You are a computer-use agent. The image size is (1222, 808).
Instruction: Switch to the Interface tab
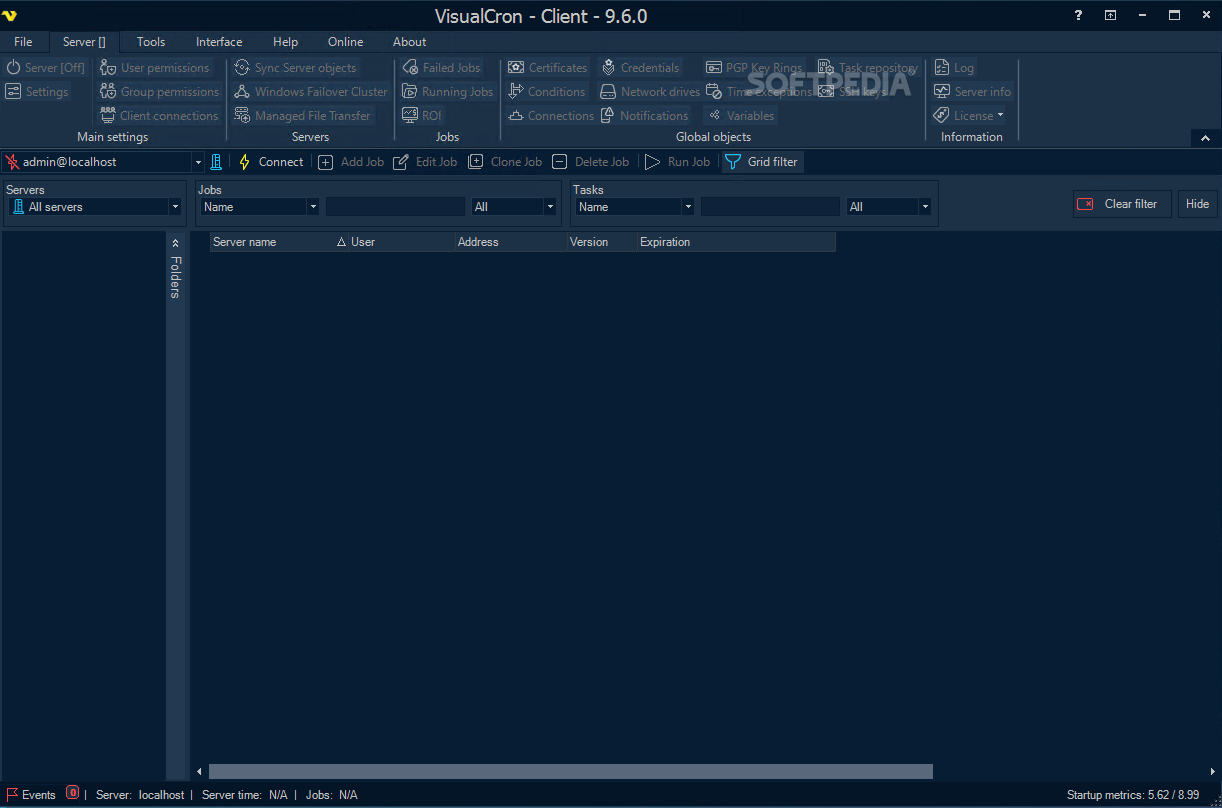[x=219, y=42]
